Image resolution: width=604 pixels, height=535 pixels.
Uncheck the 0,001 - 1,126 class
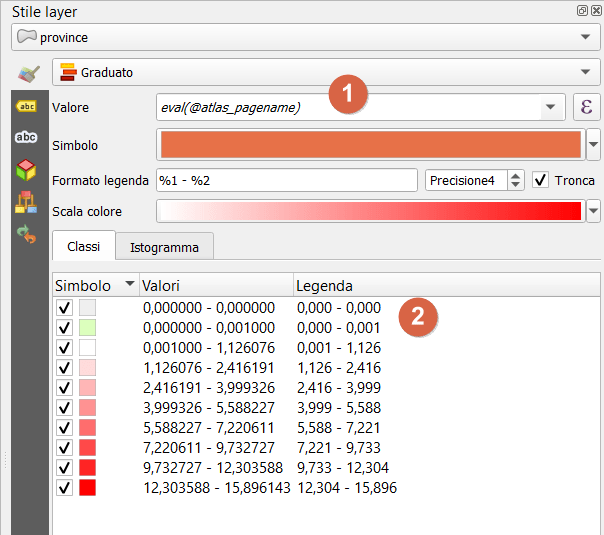[65, 347]
